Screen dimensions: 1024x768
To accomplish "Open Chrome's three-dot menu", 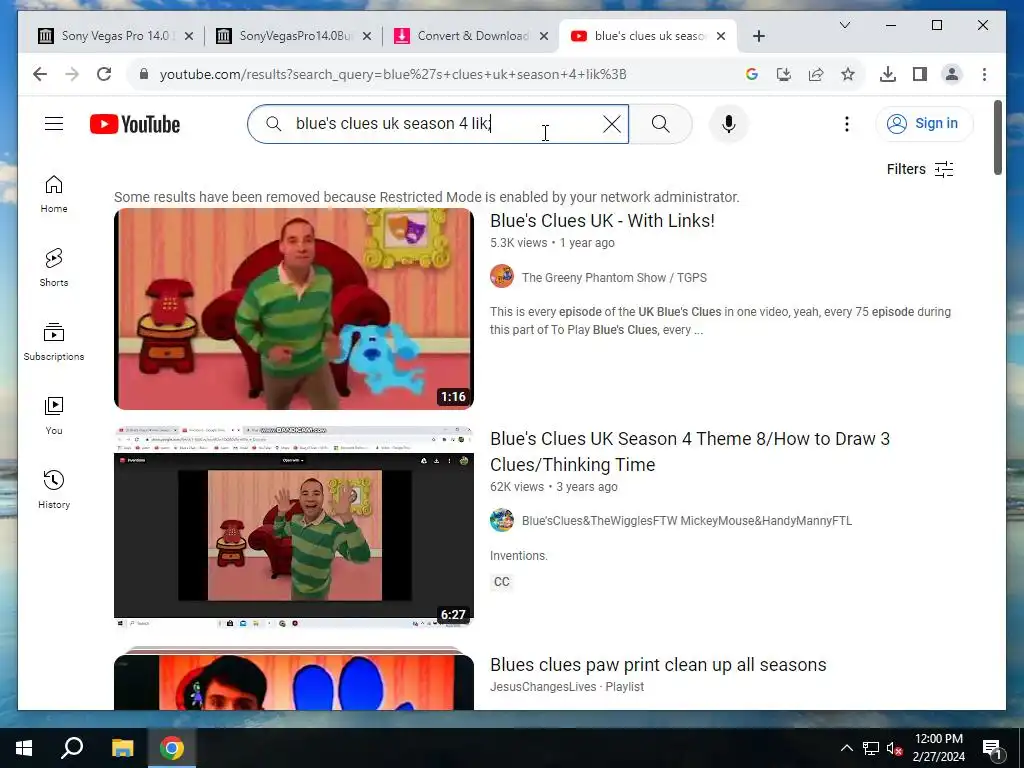I will point(984,74).
